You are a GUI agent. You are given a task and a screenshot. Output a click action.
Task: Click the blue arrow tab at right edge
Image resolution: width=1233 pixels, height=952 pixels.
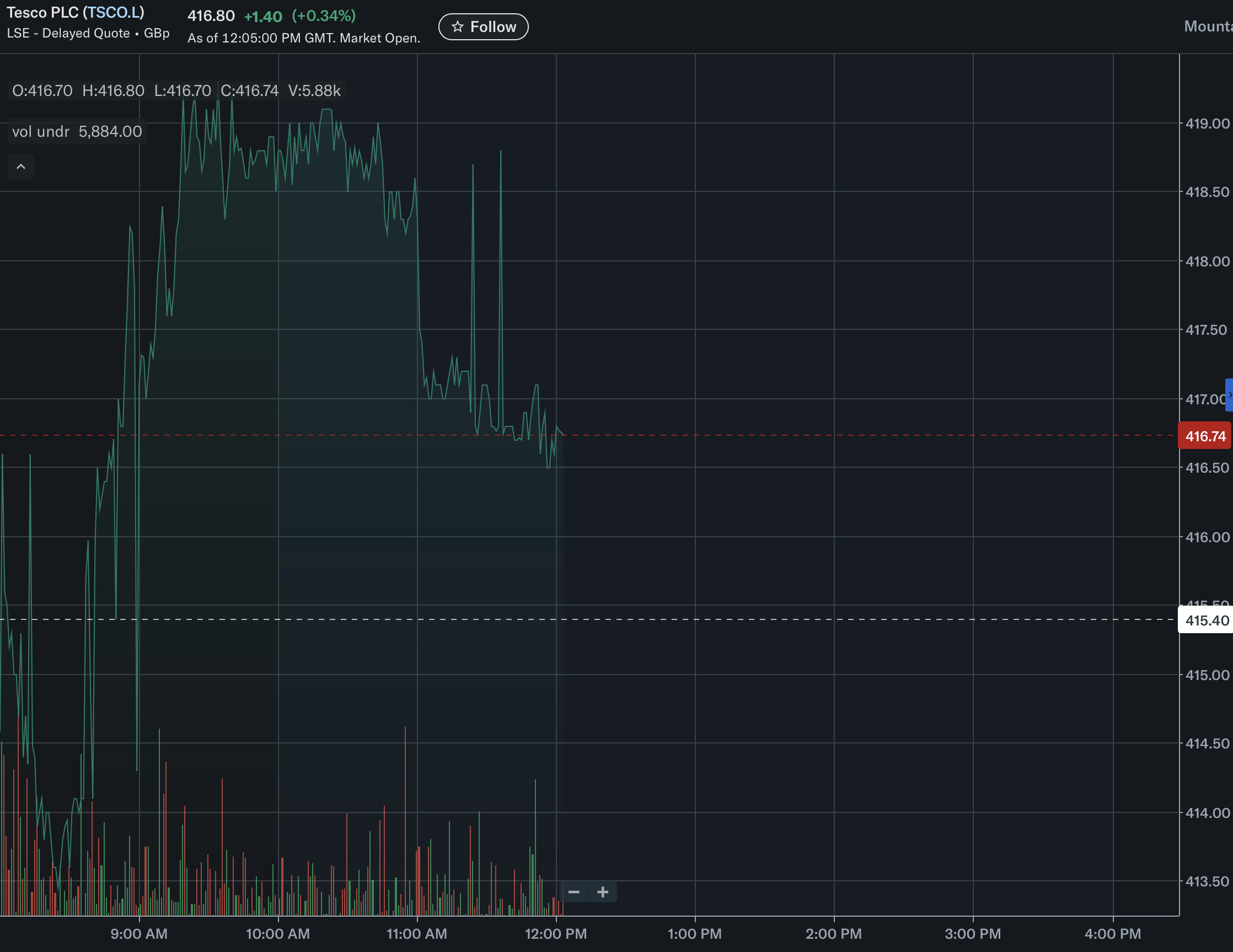(x=1229, y=395)
